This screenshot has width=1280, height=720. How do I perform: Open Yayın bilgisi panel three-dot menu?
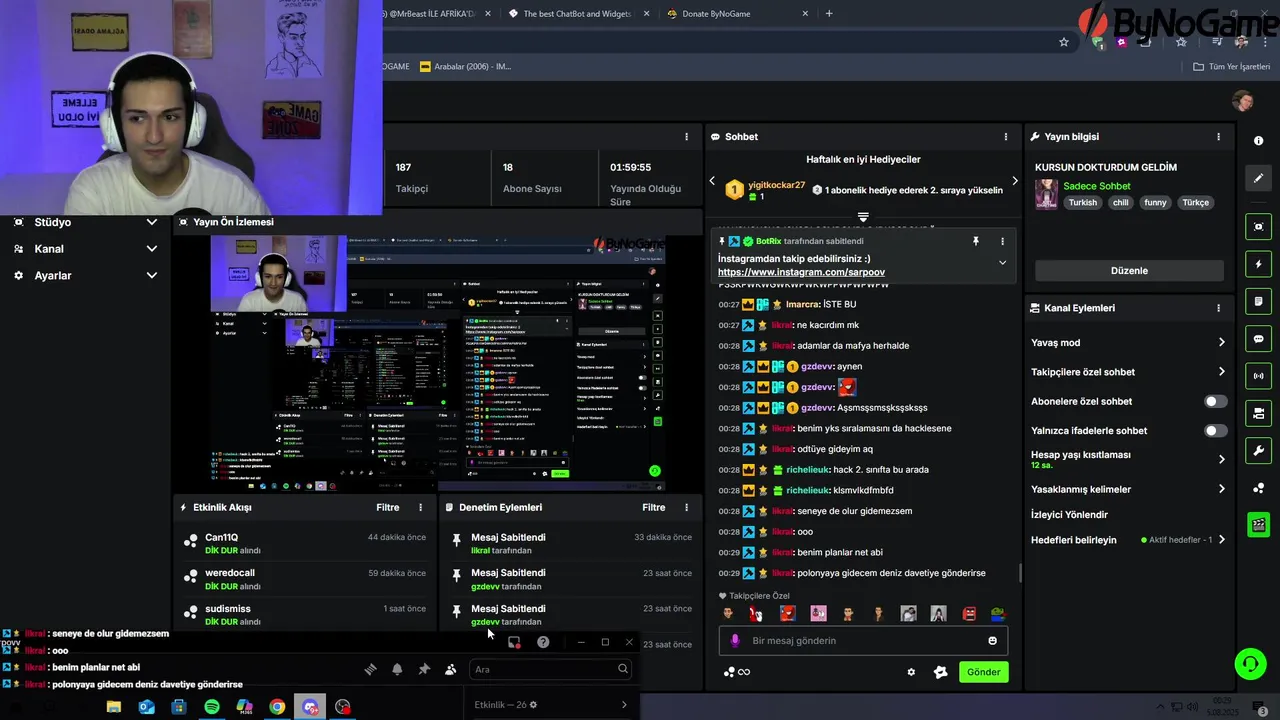tap(1218, 137)
